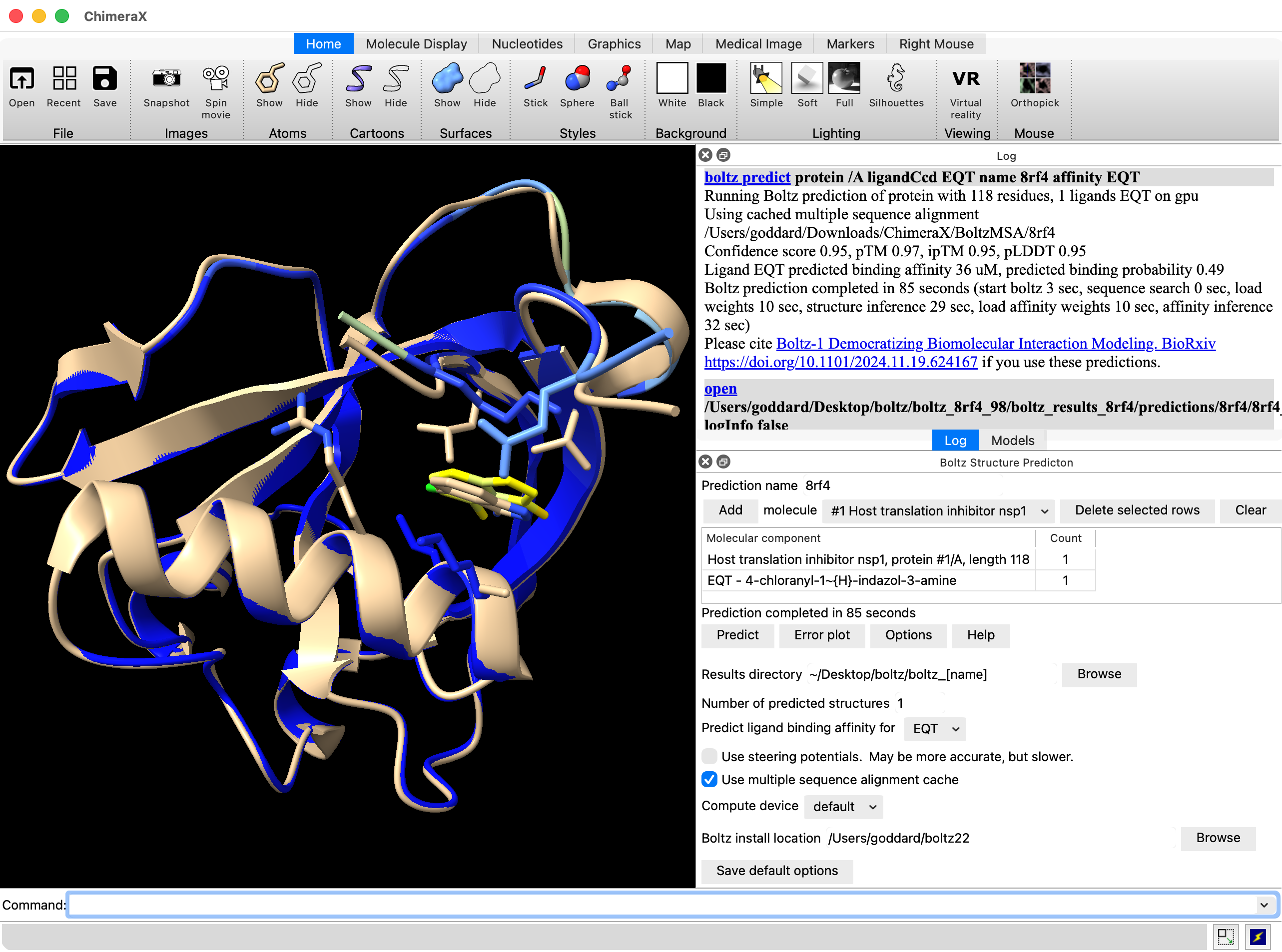
Task: Switch to the Models panel tab
Action: [1012, 440]
